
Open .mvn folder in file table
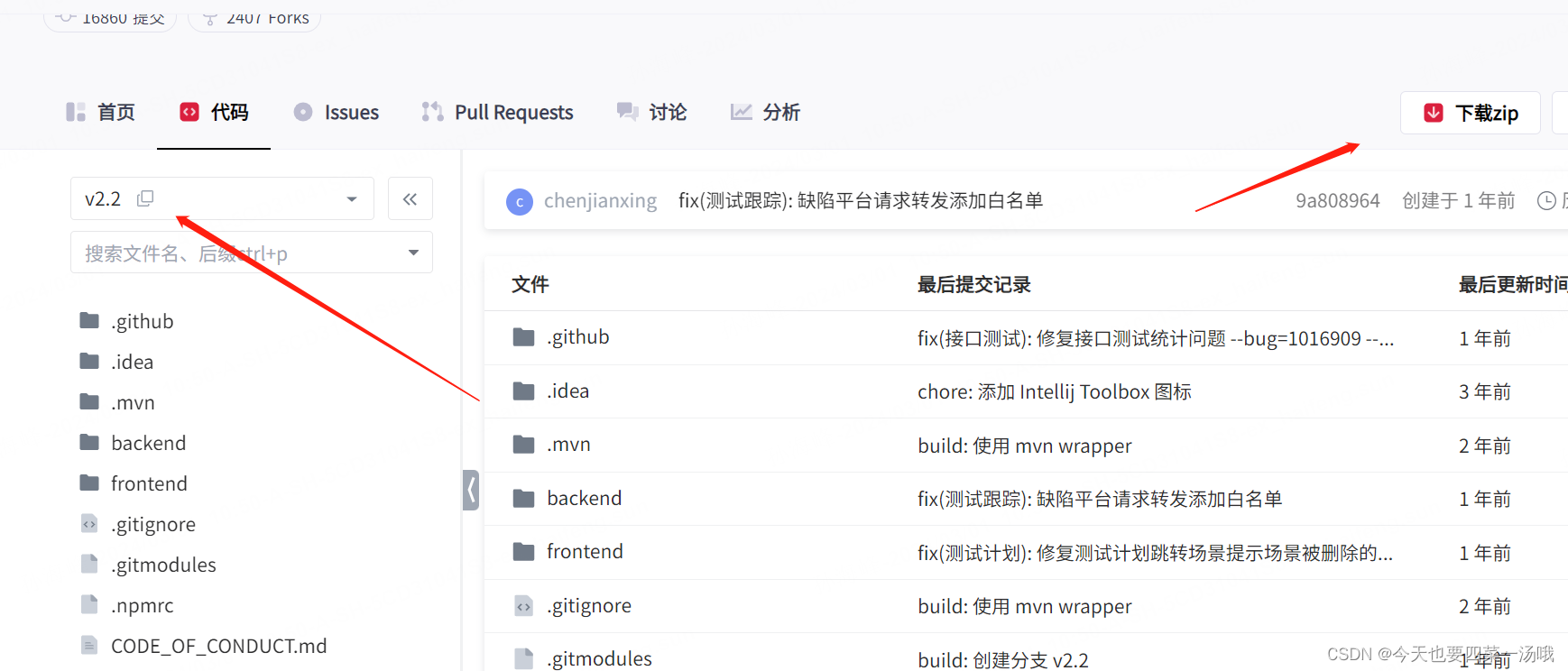[568, 444]
